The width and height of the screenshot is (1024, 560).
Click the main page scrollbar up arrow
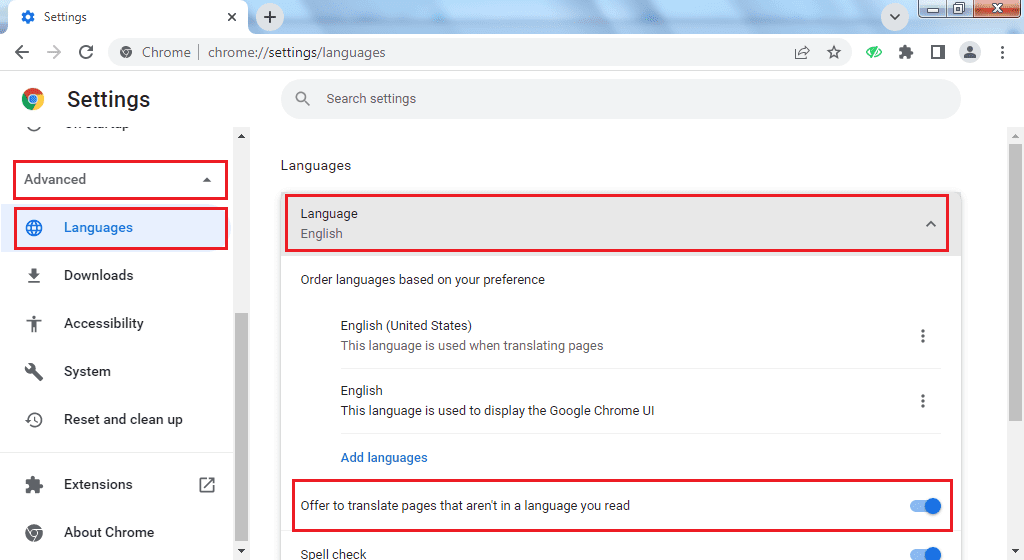(1015, 136)
